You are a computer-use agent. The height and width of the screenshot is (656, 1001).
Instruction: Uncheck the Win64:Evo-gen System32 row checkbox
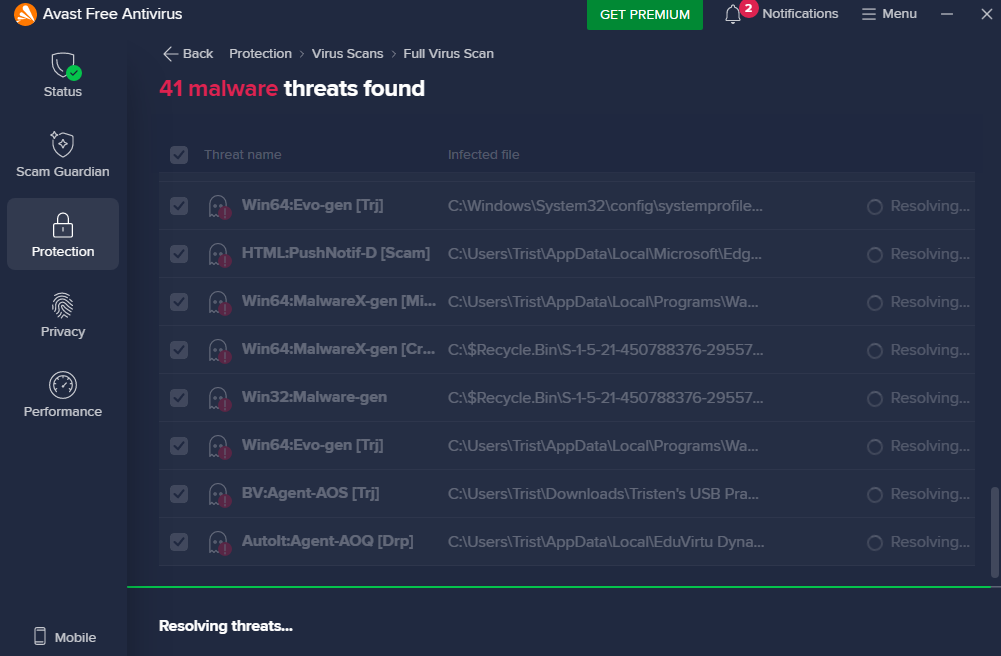(x=179, y=206)
